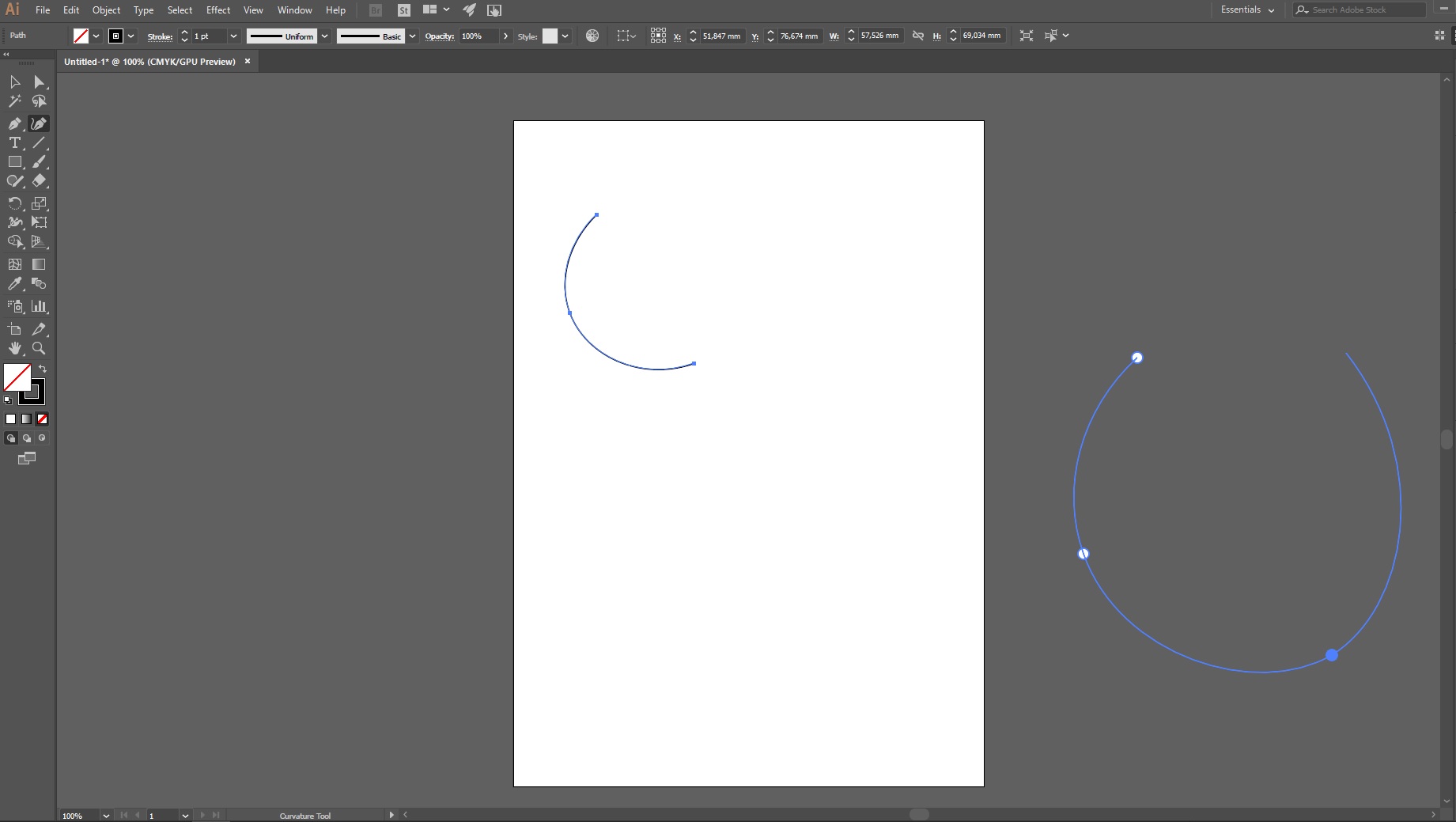The width and height of the screenshot is (1456, 822).
Task: Activate the Type tool
Action: point(14,142)
